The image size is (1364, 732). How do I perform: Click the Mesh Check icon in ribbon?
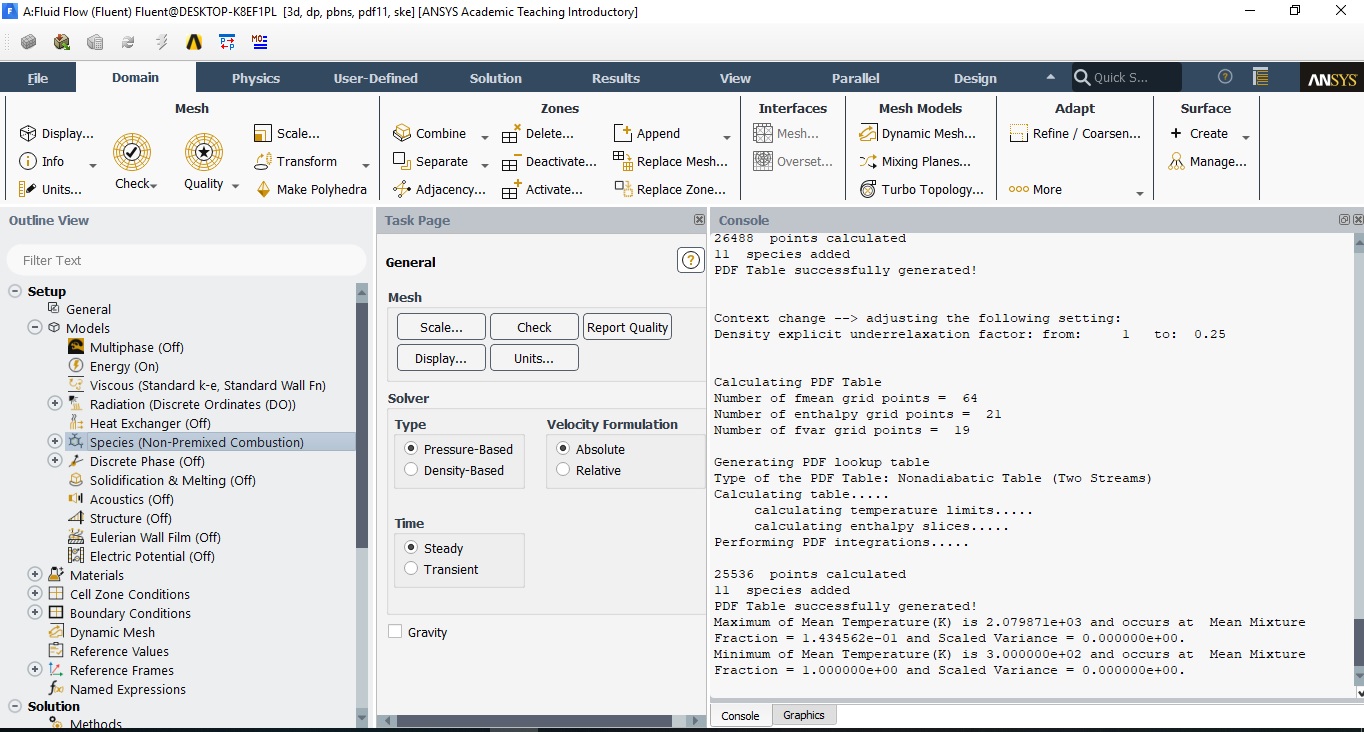tap(132, 153)
